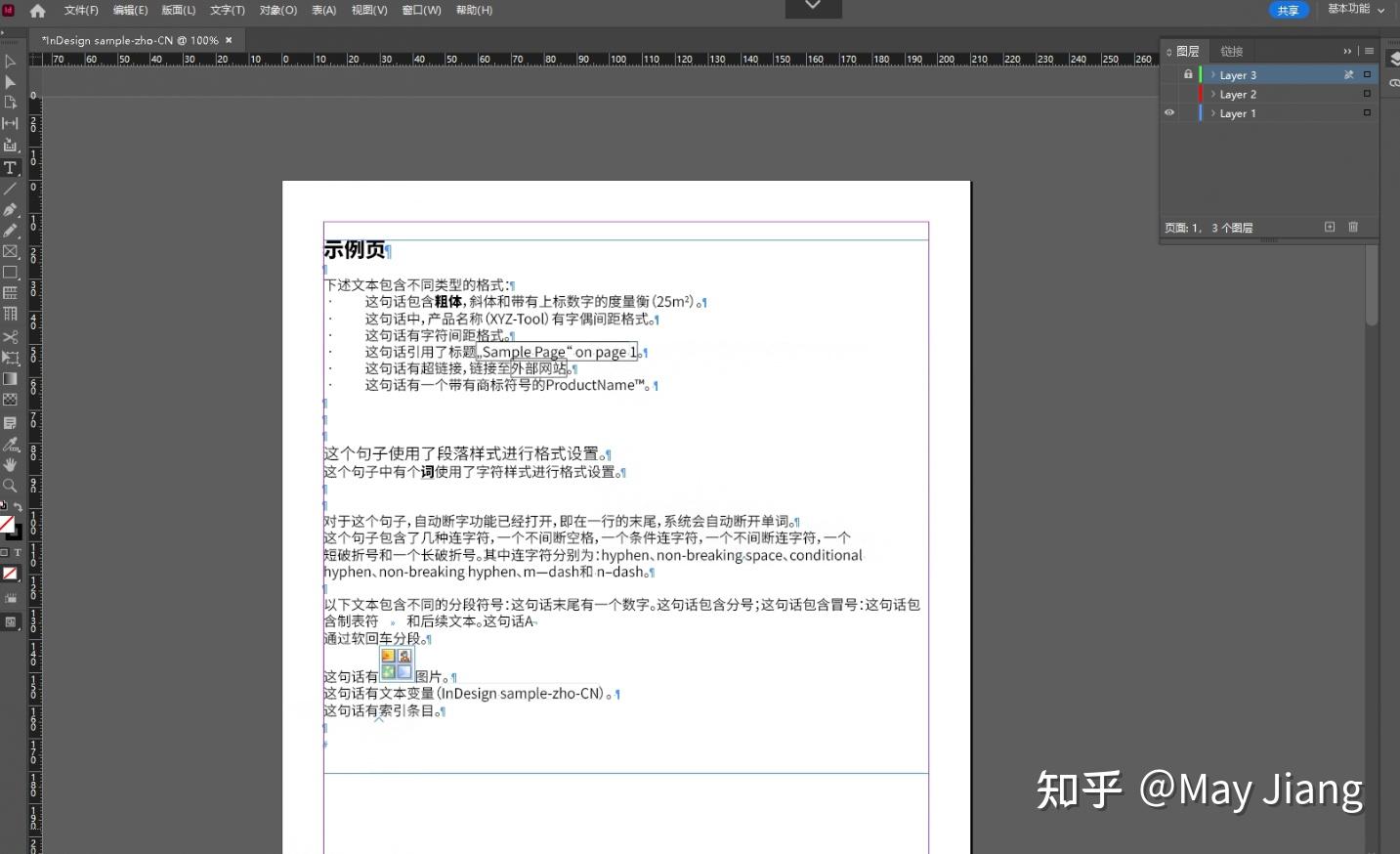This screenshot has width=1400, height=854.
Task: Expand Layer 3 disclosure triangle
Action: [1212, 74]
